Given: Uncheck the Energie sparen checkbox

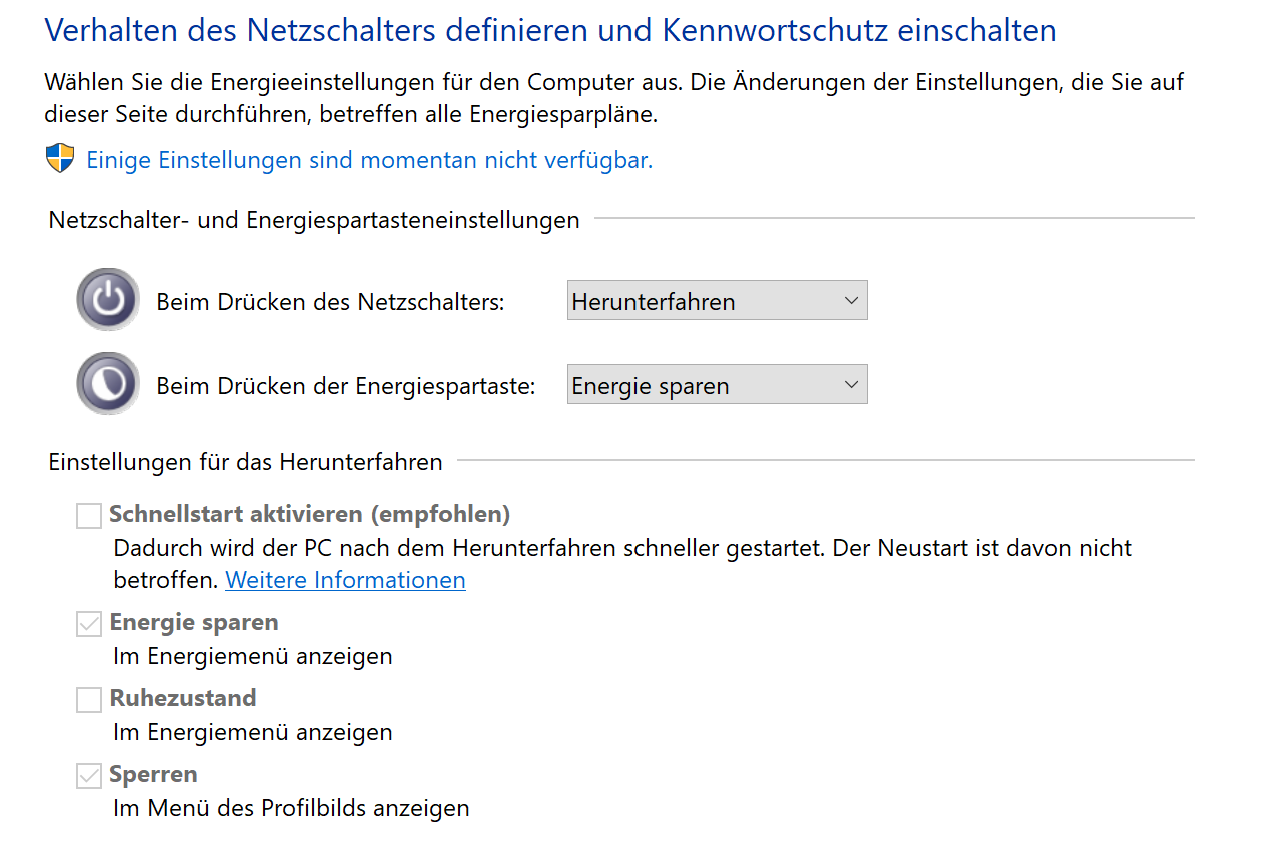Looking at the screenshot, I should [x=89, y=624].
